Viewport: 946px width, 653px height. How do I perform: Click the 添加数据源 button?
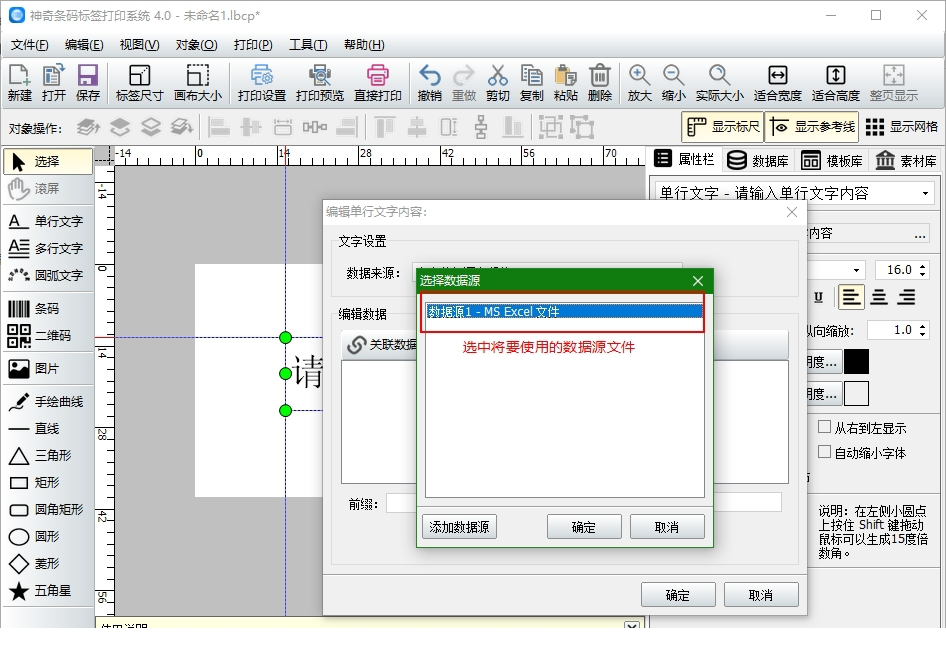coord(459,527)
